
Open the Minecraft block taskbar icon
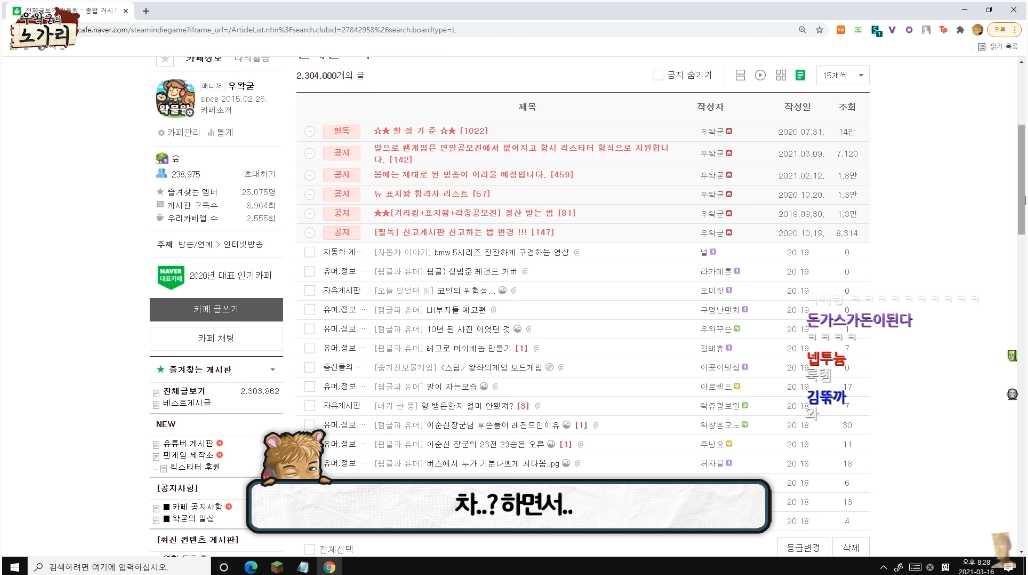coord(277,567)
